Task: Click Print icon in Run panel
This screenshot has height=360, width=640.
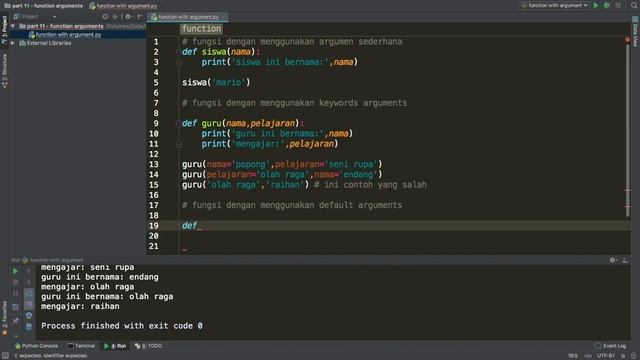Action: pos(29,316)
